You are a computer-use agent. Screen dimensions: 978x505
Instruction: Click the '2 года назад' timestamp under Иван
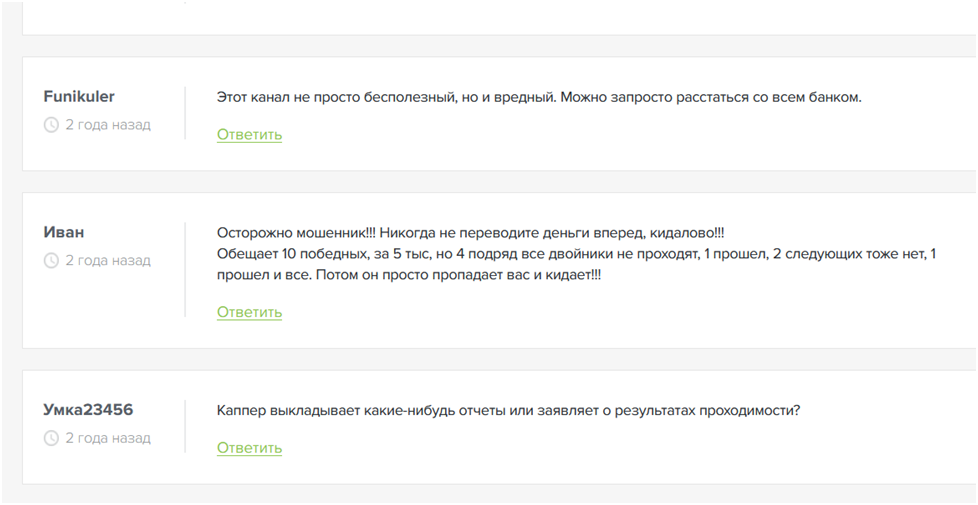[108, 260]
